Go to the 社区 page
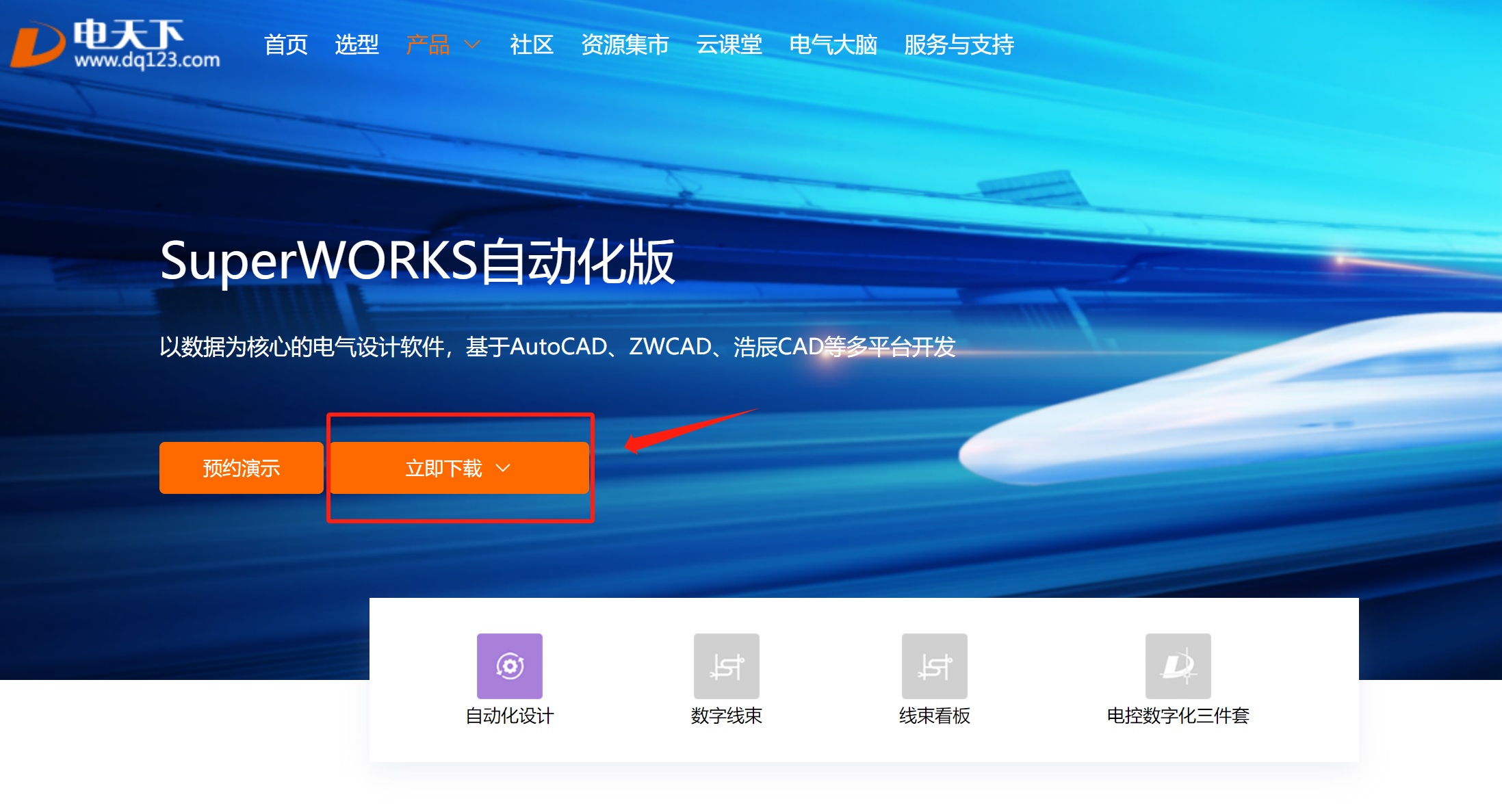Image resolution: width=1502 pixels, height=812 pixels. click(531, 45)
